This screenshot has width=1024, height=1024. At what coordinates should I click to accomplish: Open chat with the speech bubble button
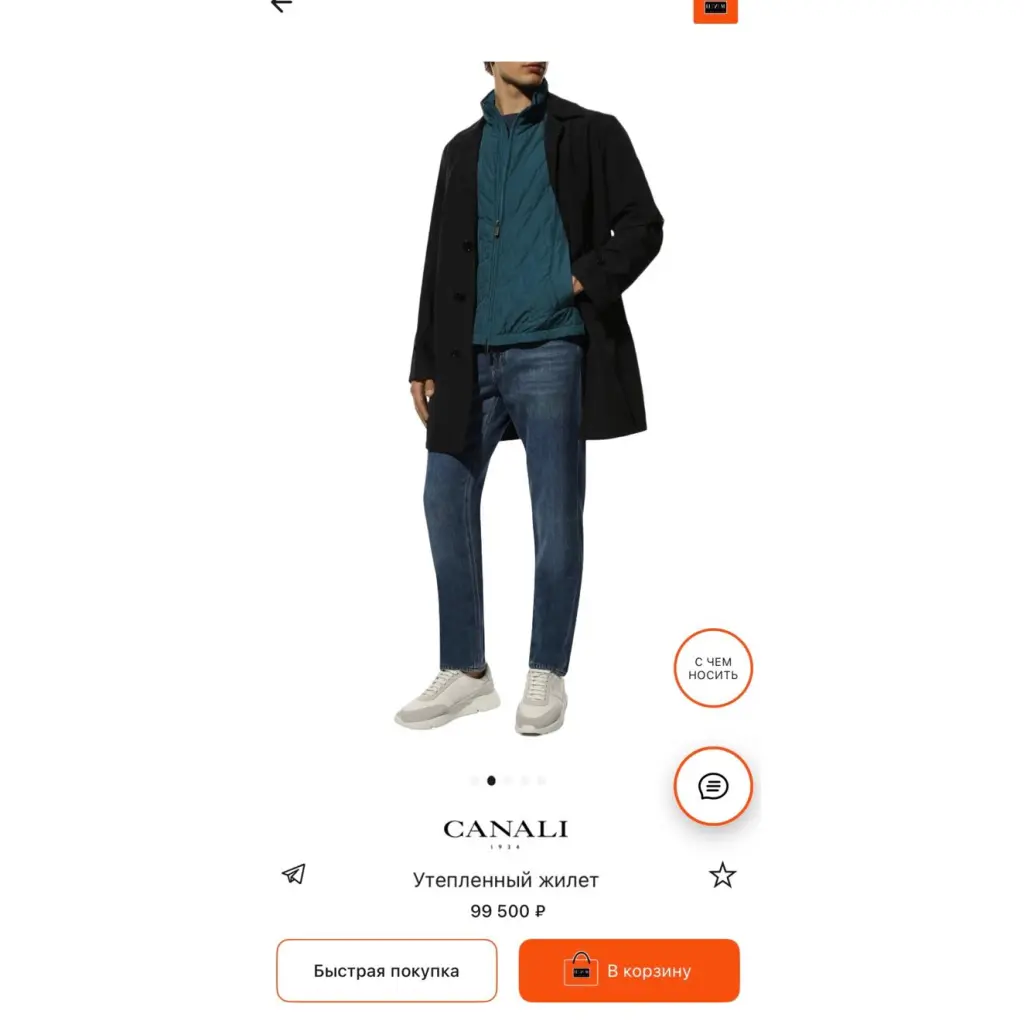click(713, 786)
